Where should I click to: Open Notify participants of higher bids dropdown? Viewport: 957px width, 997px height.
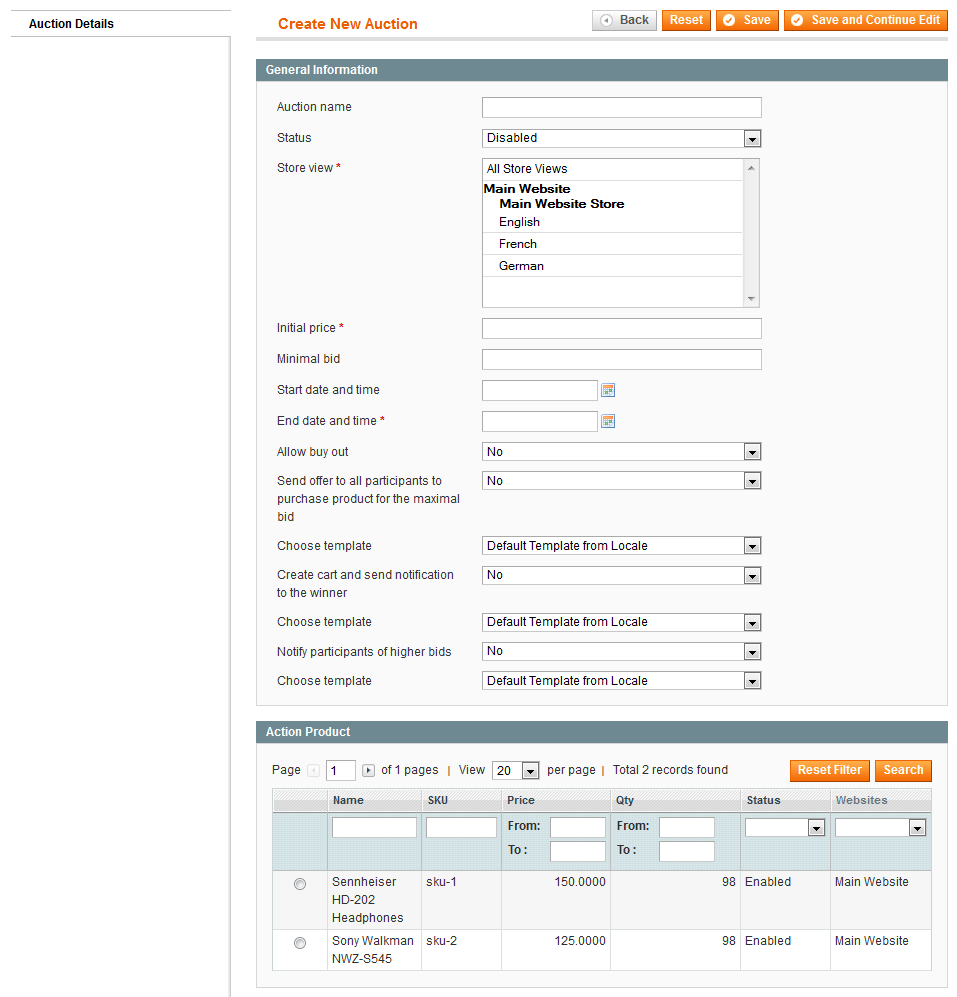coord(621,651)
